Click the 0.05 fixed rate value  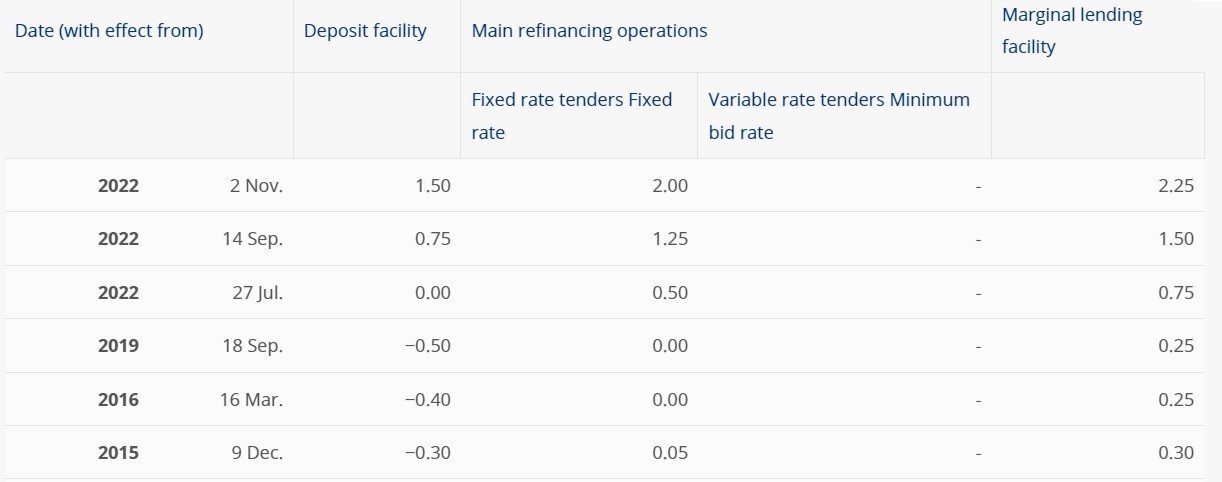click(669, 453)
